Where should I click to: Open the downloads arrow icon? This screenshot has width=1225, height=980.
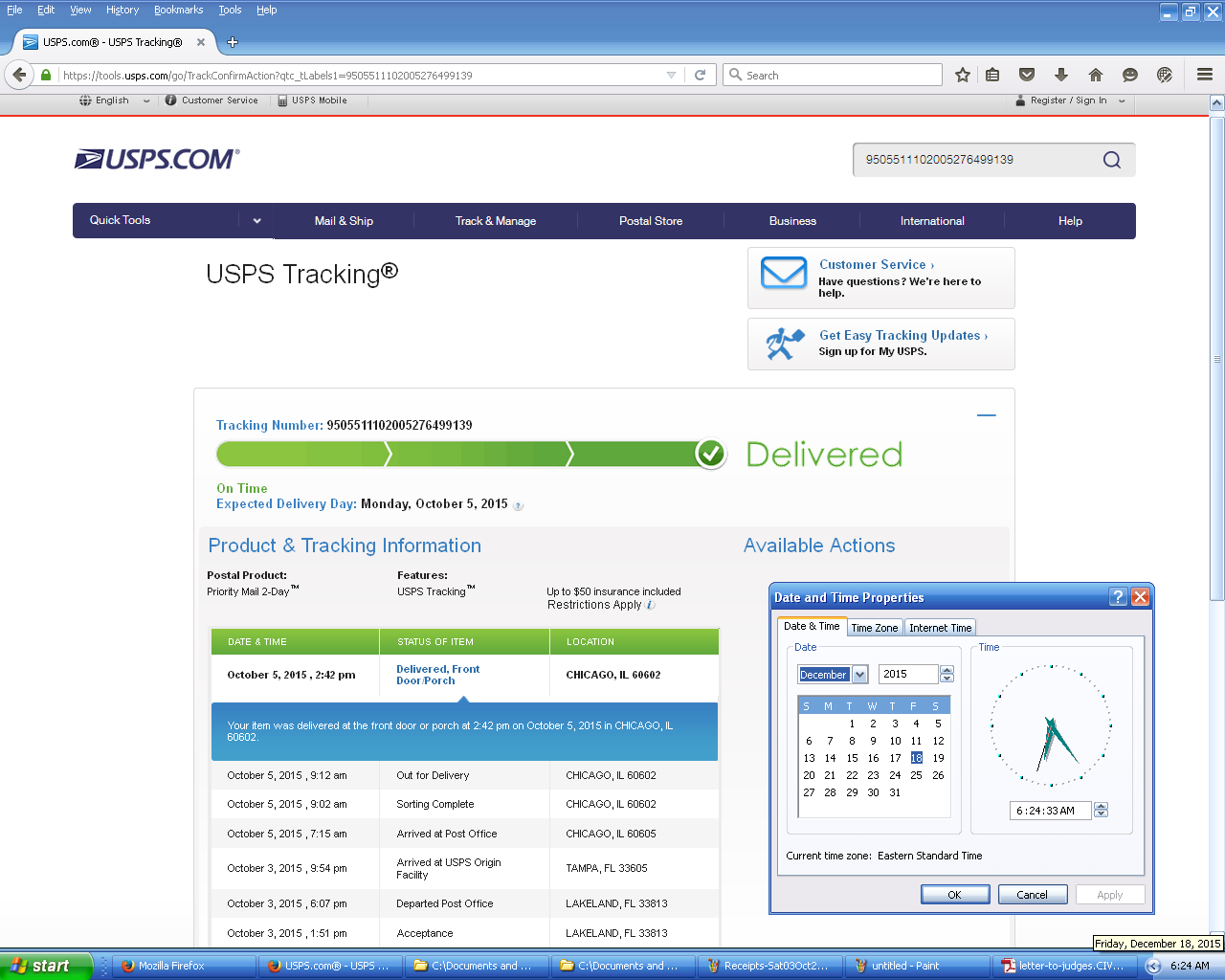click(1061, 75)
